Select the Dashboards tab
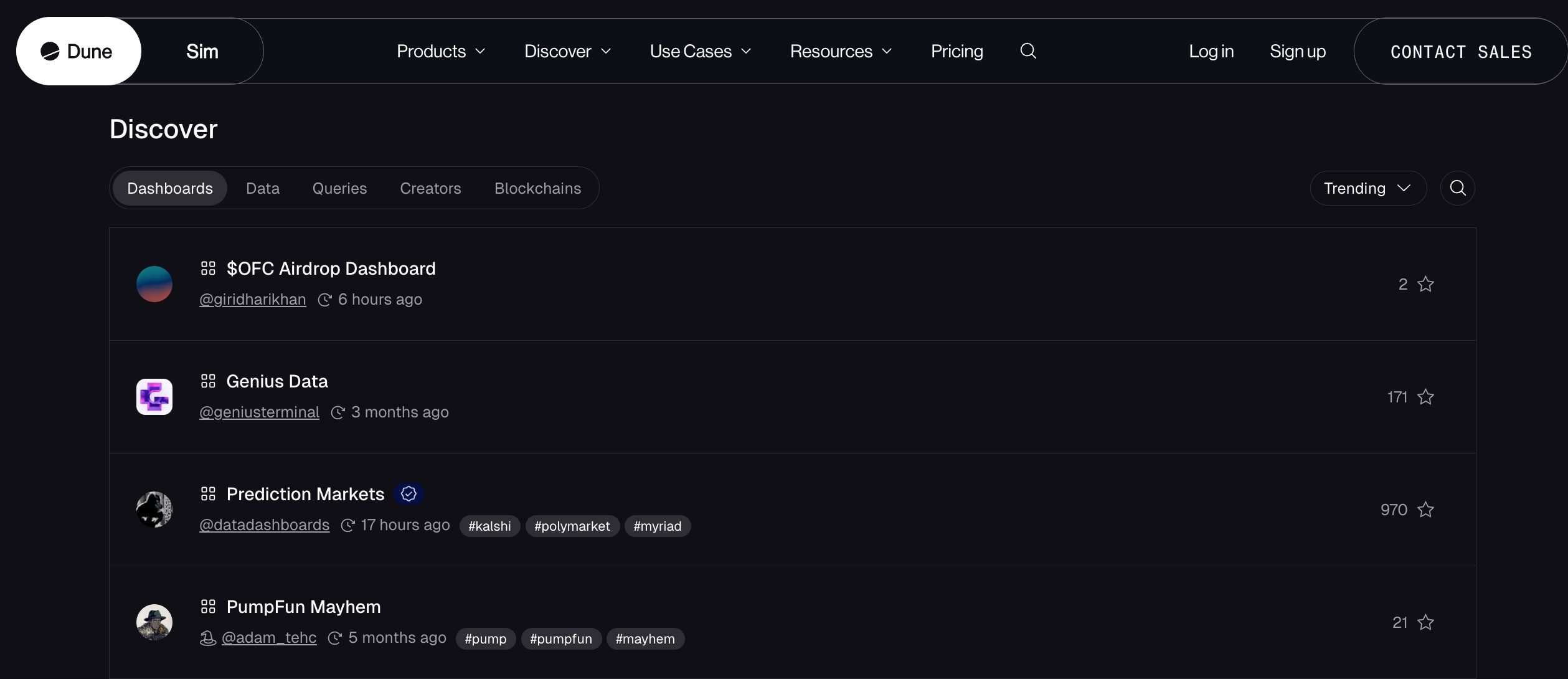1568x679 pixels. tap(170, 188)
